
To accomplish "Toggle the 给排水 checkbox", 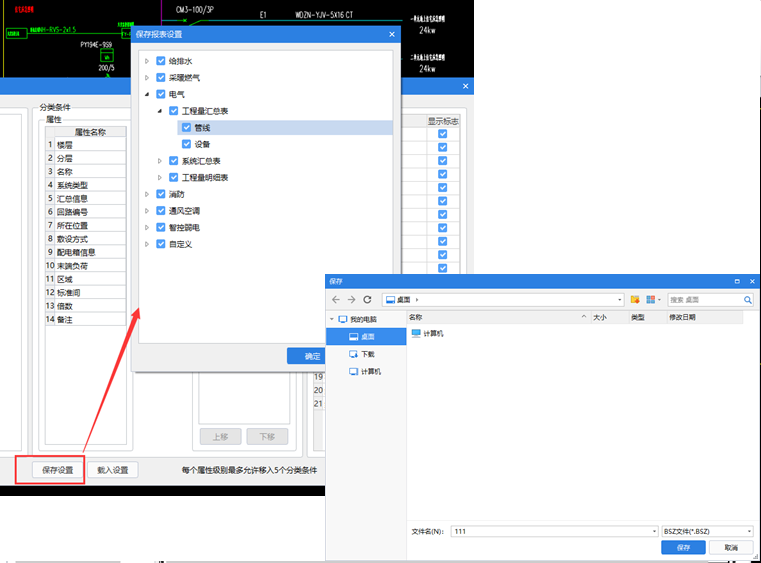I will (x=161, y=61).
